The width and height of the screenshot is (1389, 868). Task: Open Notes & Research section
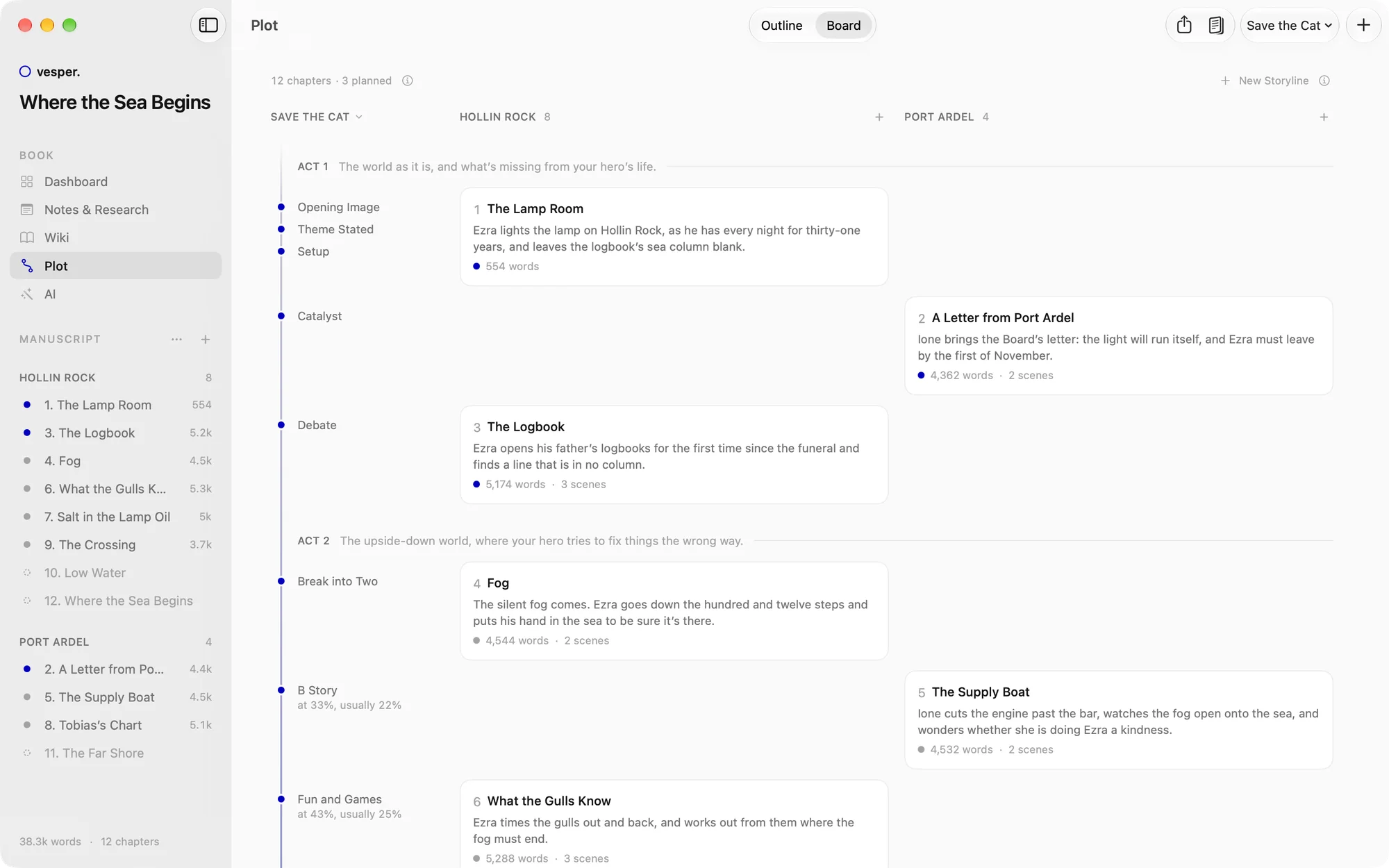tap(115, 210)
